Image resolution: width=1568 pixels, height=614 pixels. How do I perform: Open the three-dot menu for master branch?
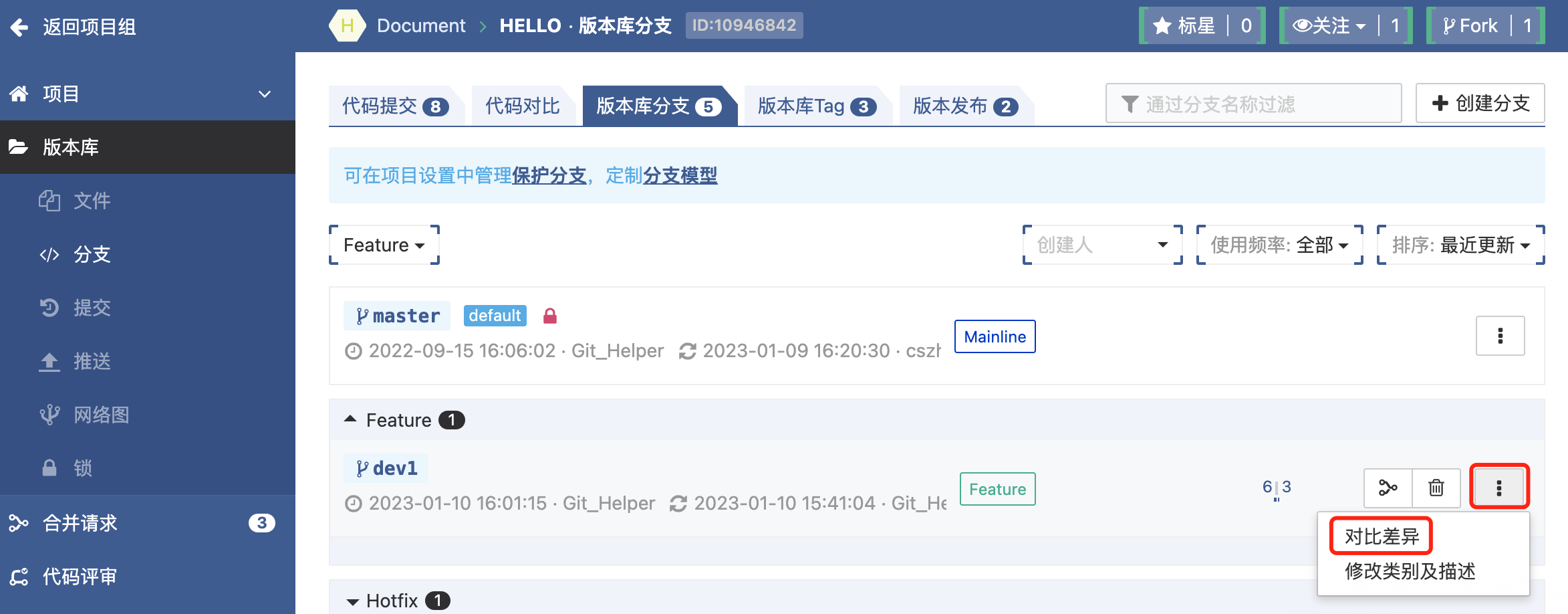tap(1500, 336)
